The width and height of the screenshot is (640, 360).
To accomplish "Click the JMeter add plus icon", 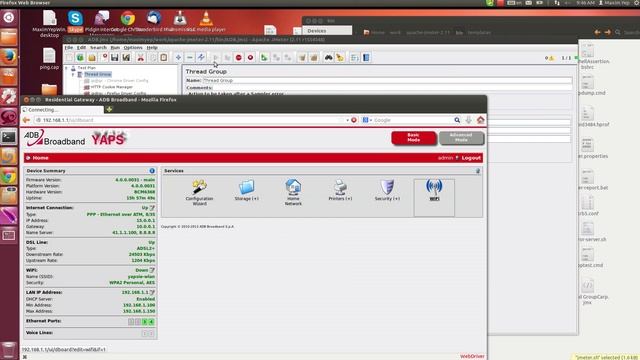I will tap(178, 58).
